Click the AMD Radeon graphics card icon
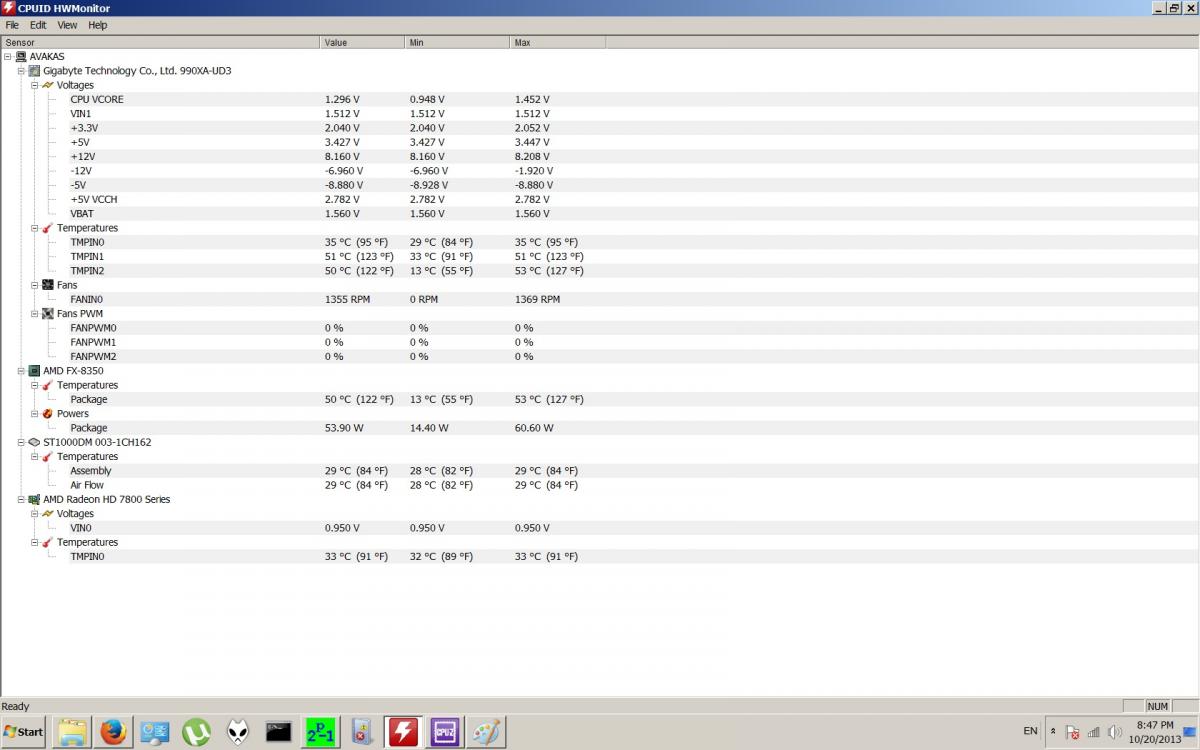Viewport: 1200px width, 750px height. coord(34,499)
